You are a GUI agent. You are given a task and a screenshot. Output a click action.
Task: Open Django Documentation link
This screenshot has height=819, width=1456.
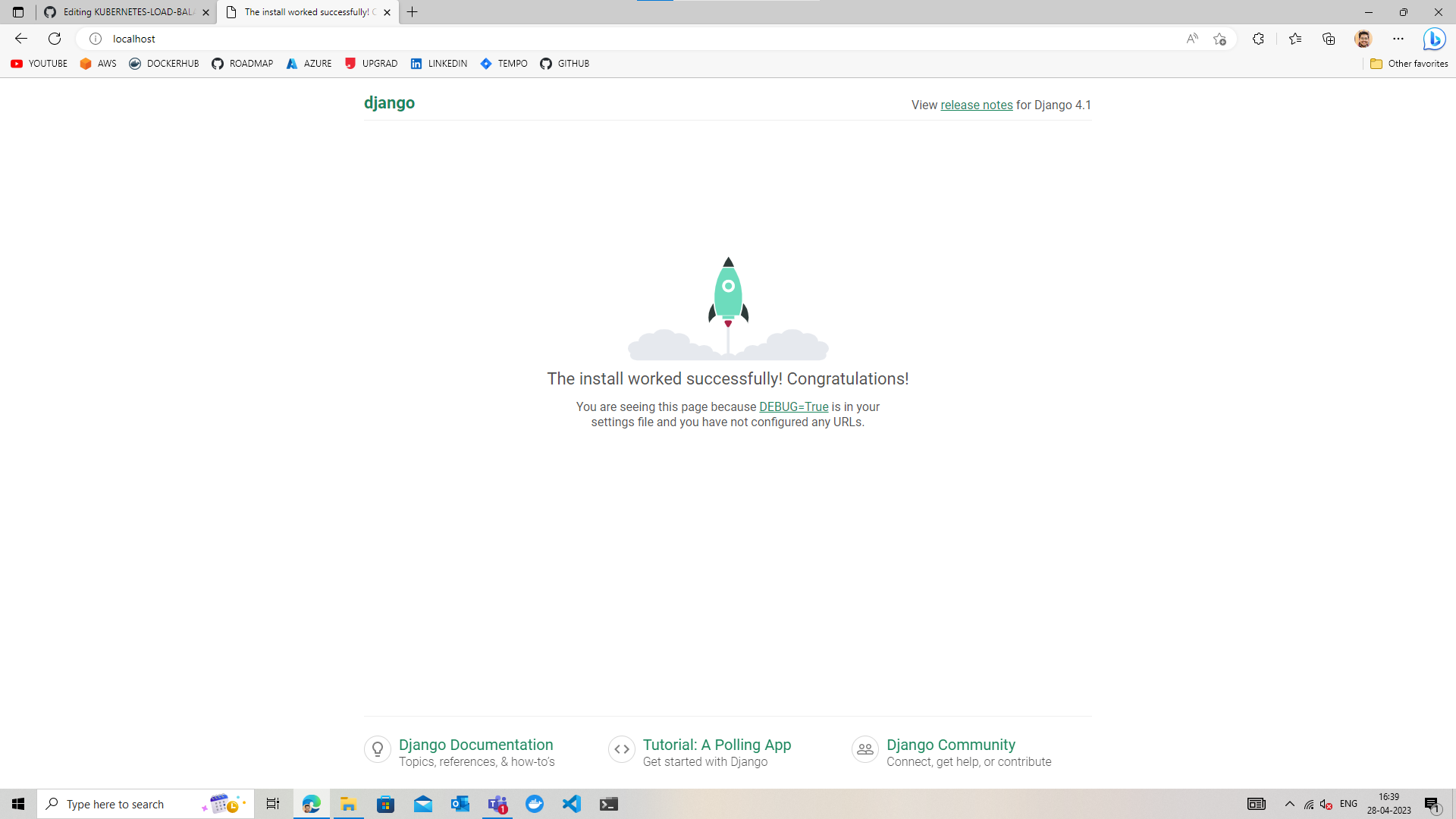475,745
